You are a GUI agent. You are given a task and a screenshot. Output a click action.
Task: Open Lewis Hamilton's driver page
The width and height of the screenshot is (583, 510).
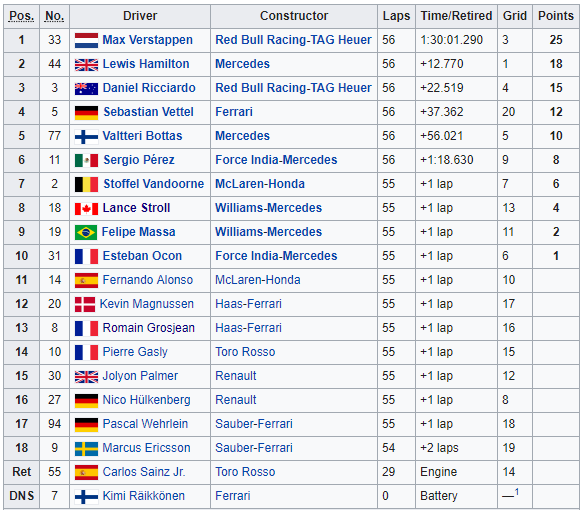coord(146,64)
